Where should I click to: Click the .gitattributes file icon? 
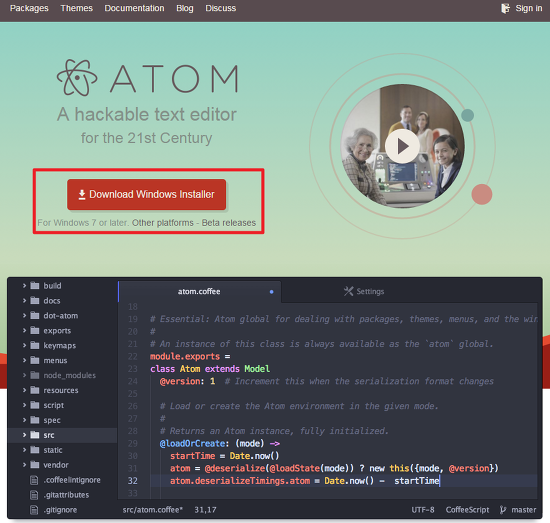click(34, 495)
